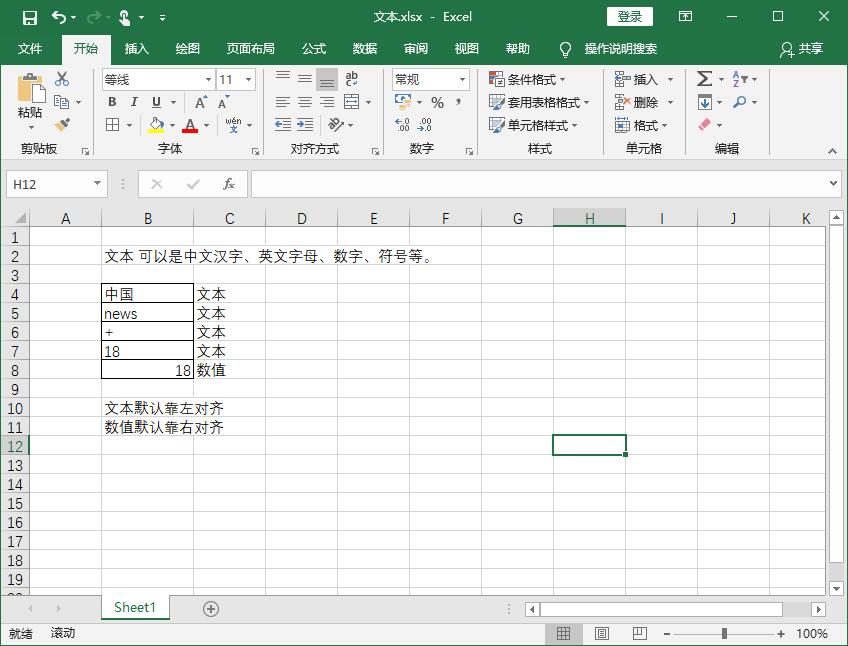Click the 共享 share button
Image resolution: width=848 pixels, height=646 pixels.
[802, 49]
